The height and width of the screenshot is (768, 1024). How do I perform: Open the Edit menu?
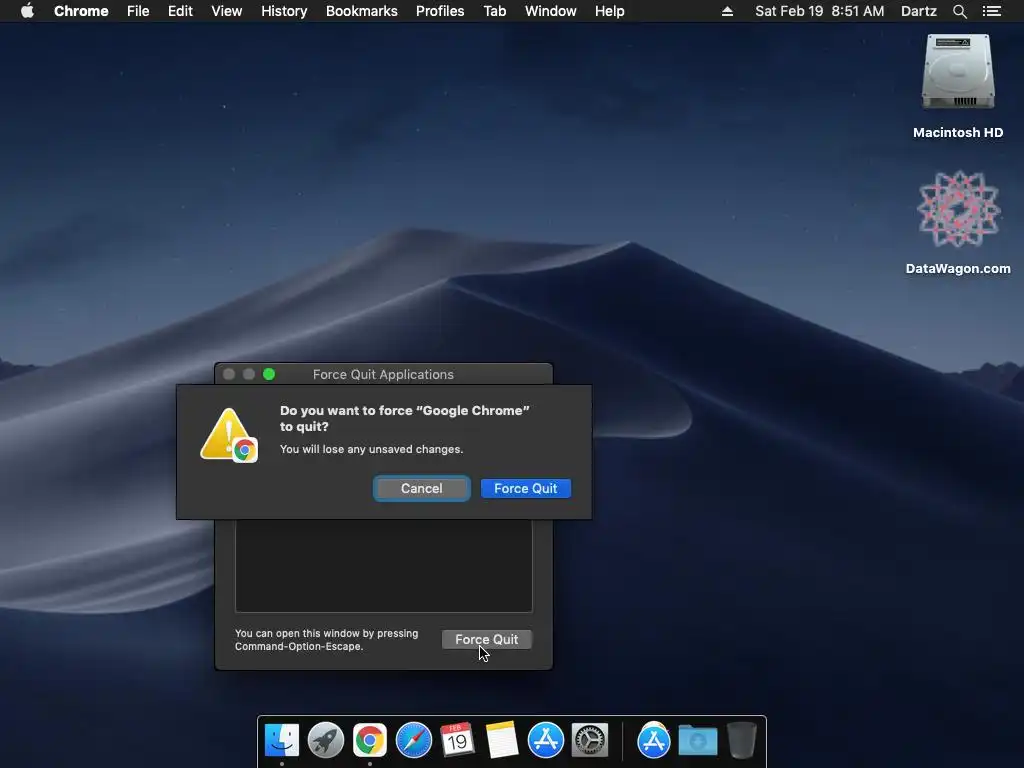tap(180, 11)
